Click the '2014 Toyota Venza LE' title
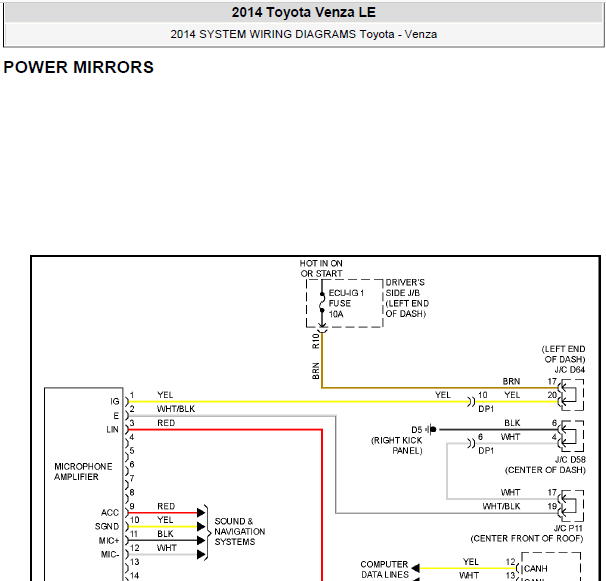This screenshot has width=606, height=581. click(x=303, y=12)
